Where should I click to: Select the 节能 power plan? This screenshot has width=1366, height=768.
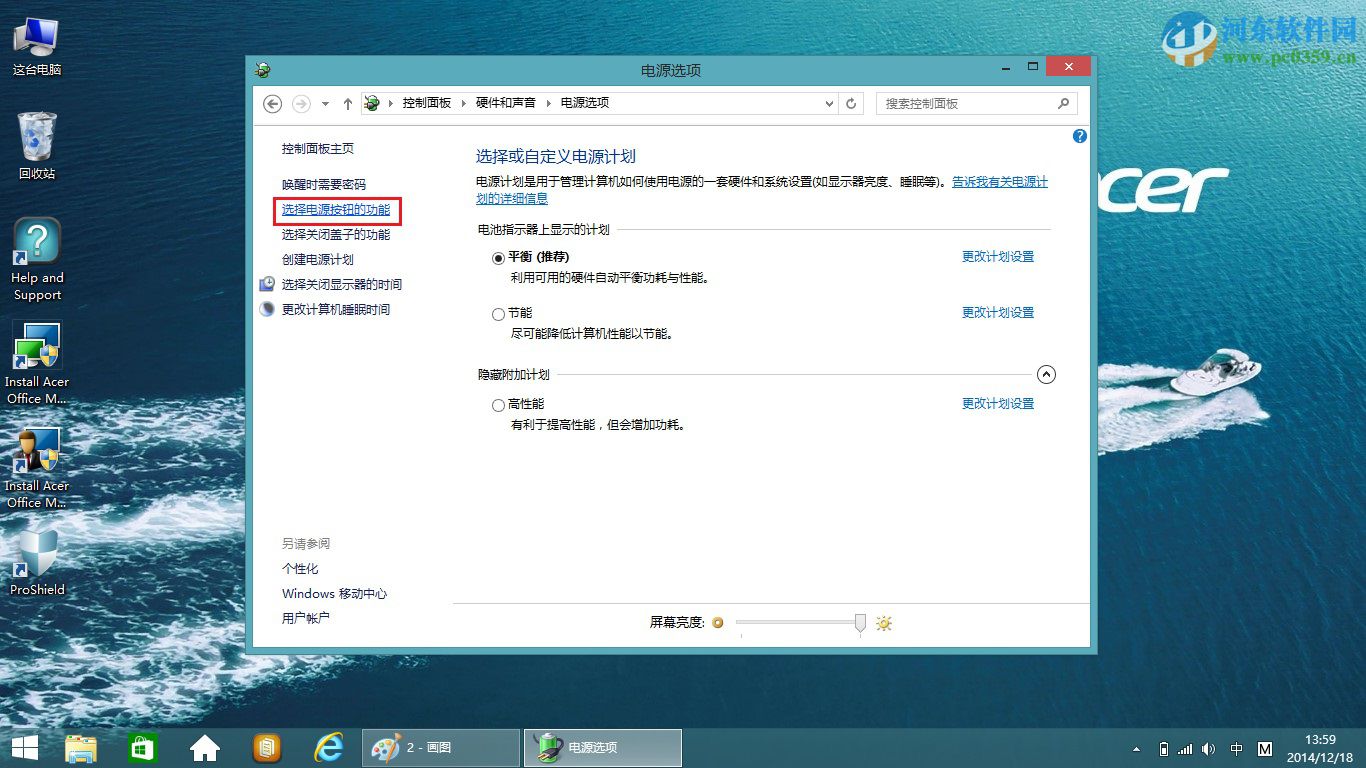(x=498, y=313)
